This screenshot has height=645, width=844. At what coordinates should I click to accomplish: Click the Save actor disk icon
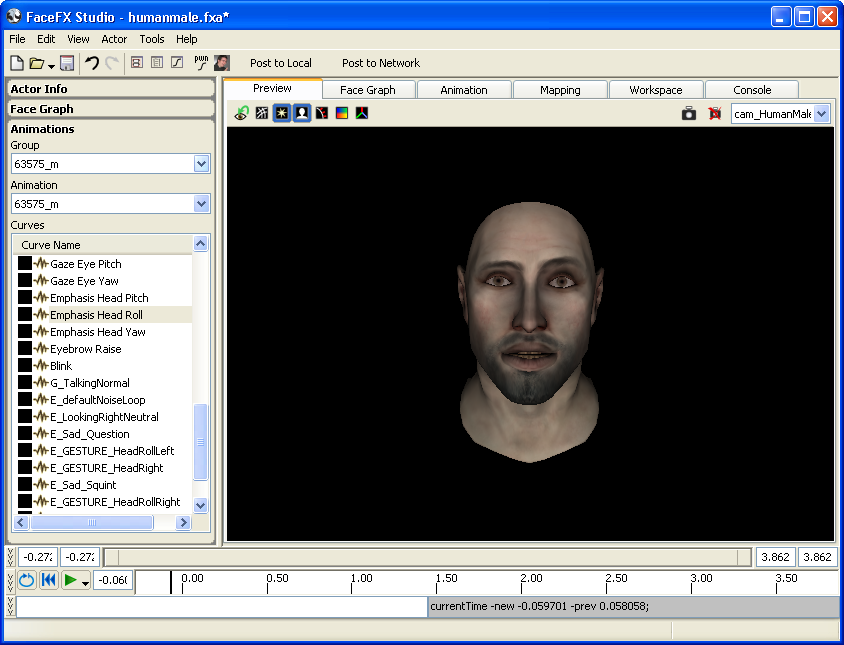(67, 63)
